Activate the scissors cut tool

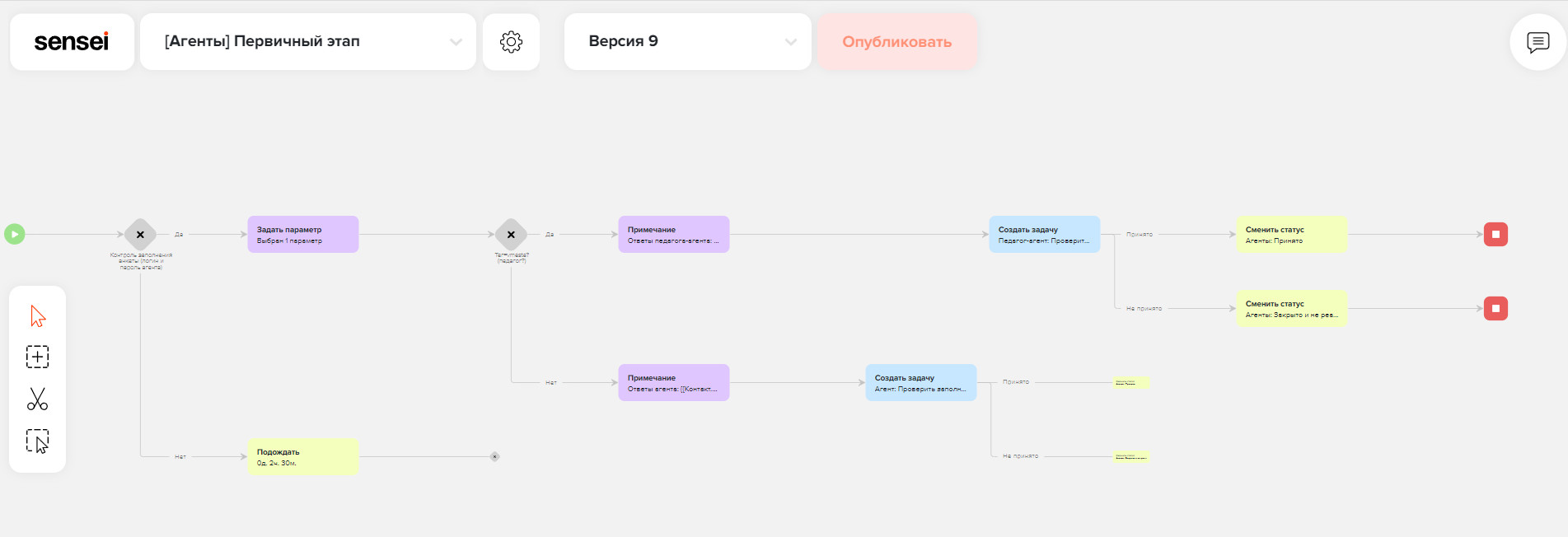(38, 399)
